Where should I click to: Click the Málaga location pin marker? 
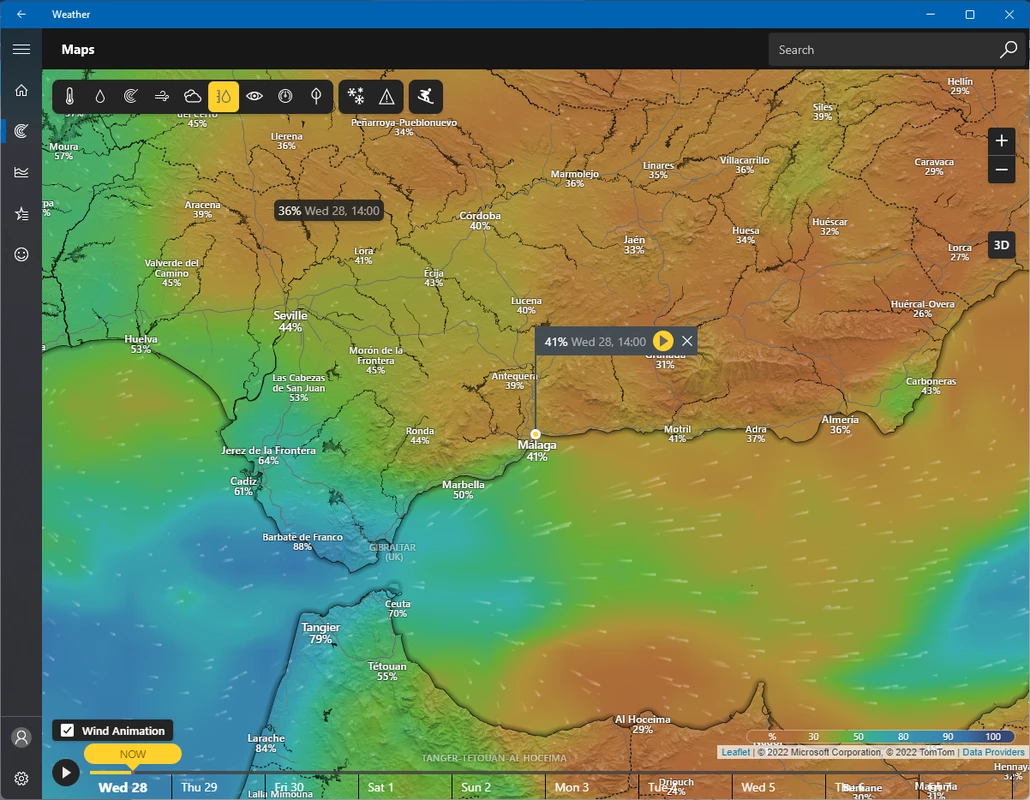[535, 434]
